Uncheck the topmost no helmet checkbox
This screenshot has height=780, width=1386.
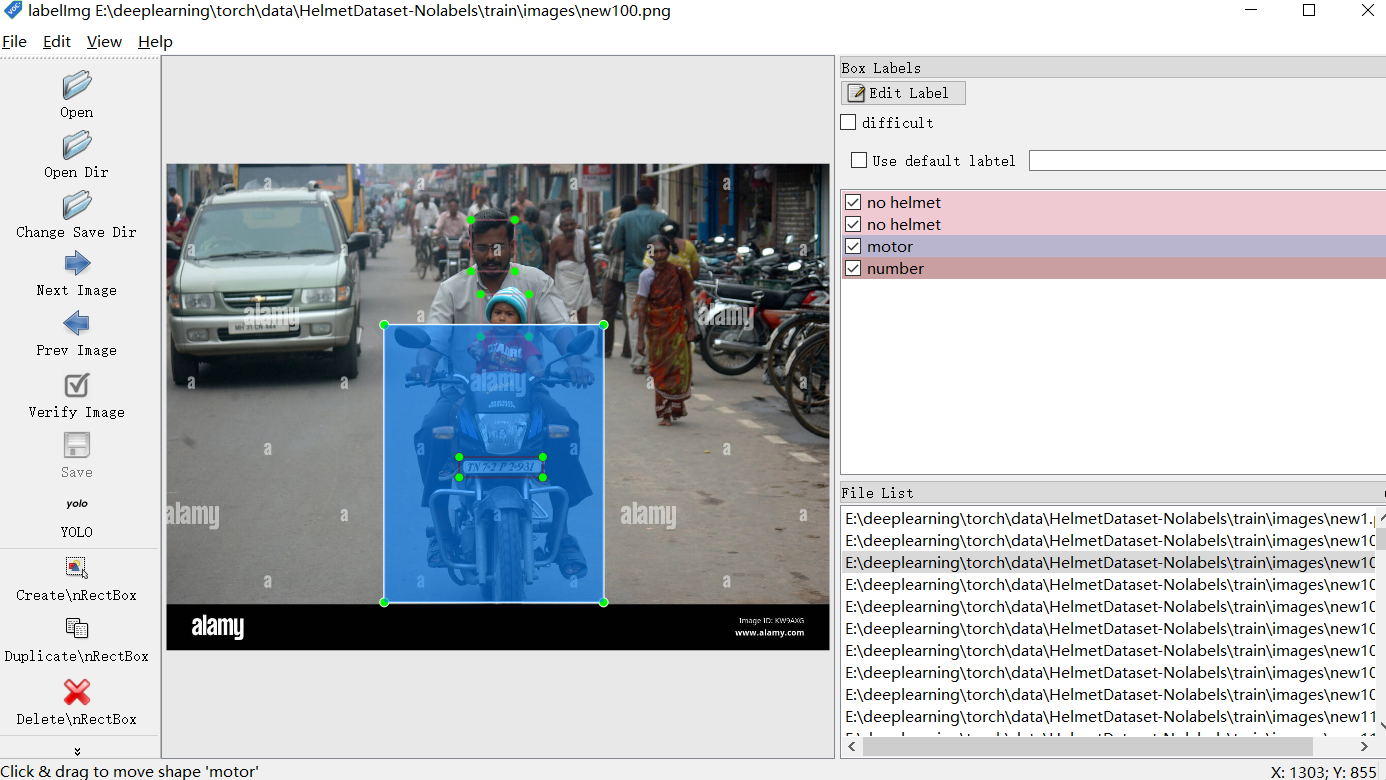[853, 202]
